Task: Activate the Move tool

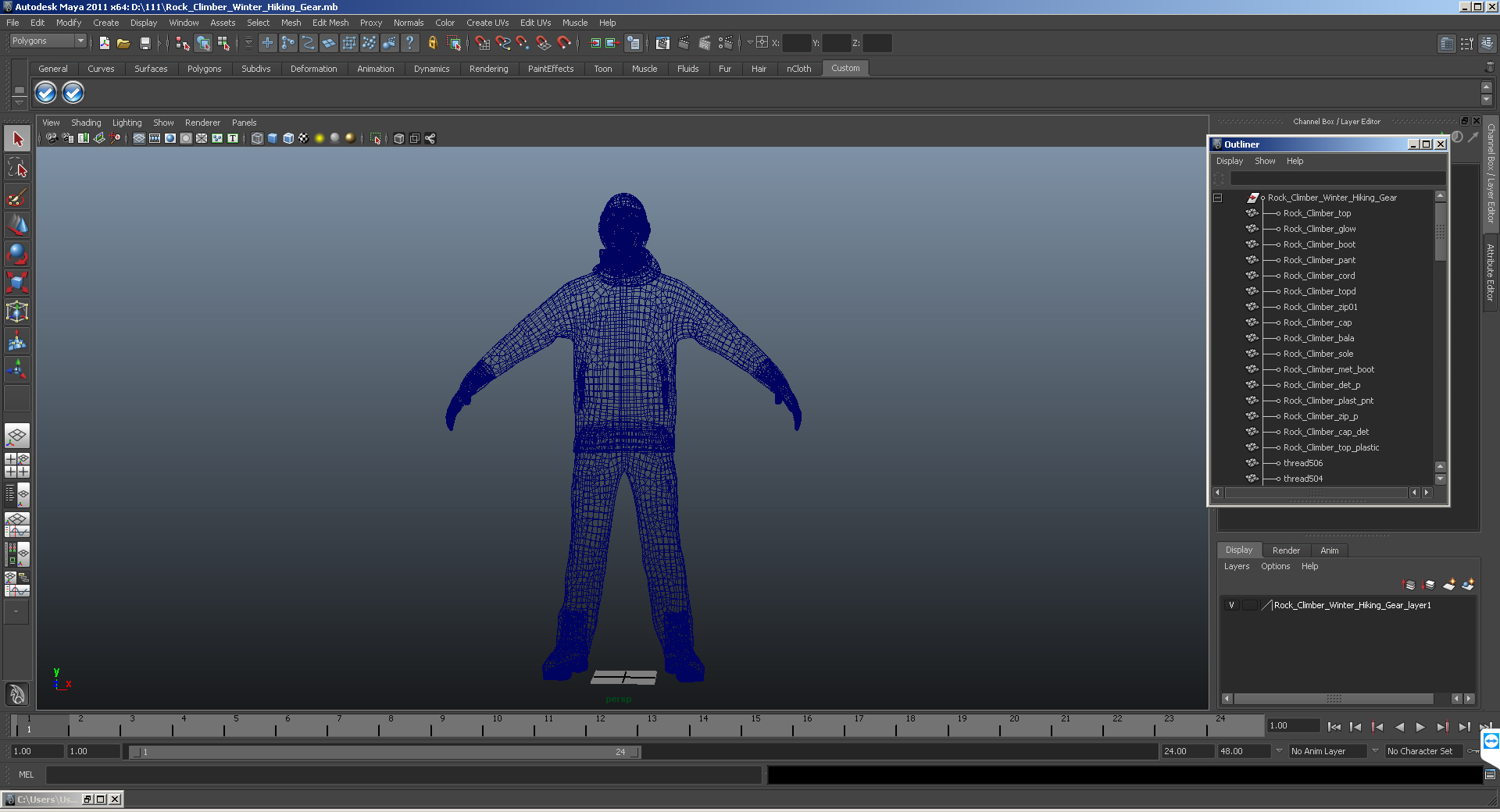Action: [x=17, y=226]
